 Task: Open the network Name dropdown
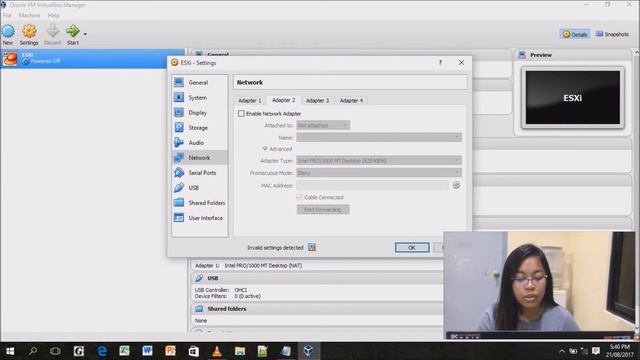click(379, 138)
